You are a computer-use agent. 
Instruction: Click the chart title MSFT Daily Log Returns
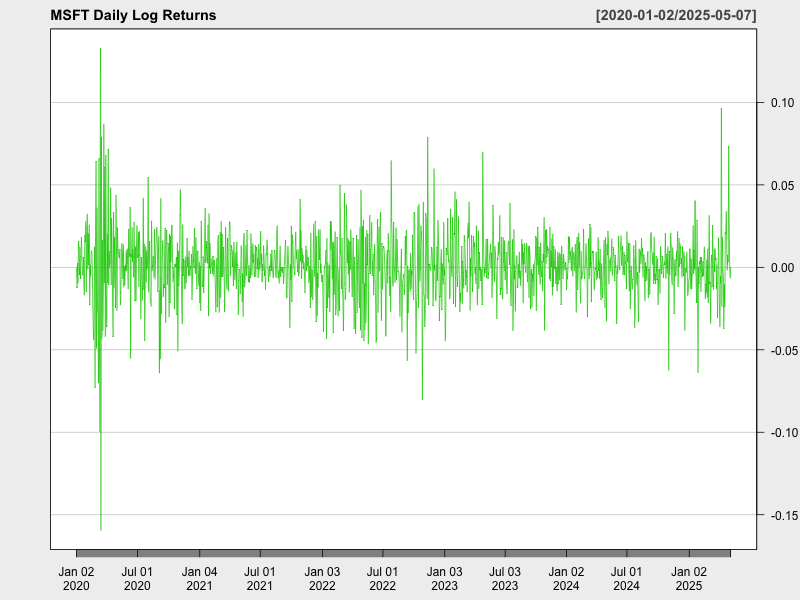coord(133,15)
